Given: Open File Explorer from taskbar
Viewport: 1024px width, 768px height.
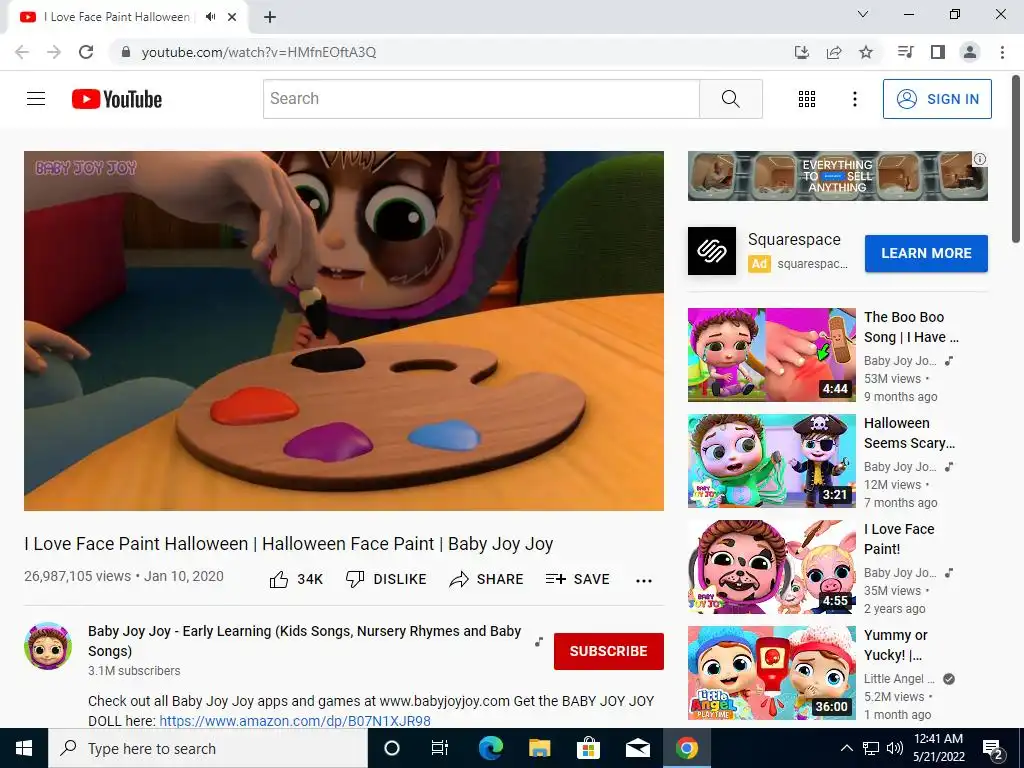Looking at the screenshot, I should point(539,748).
